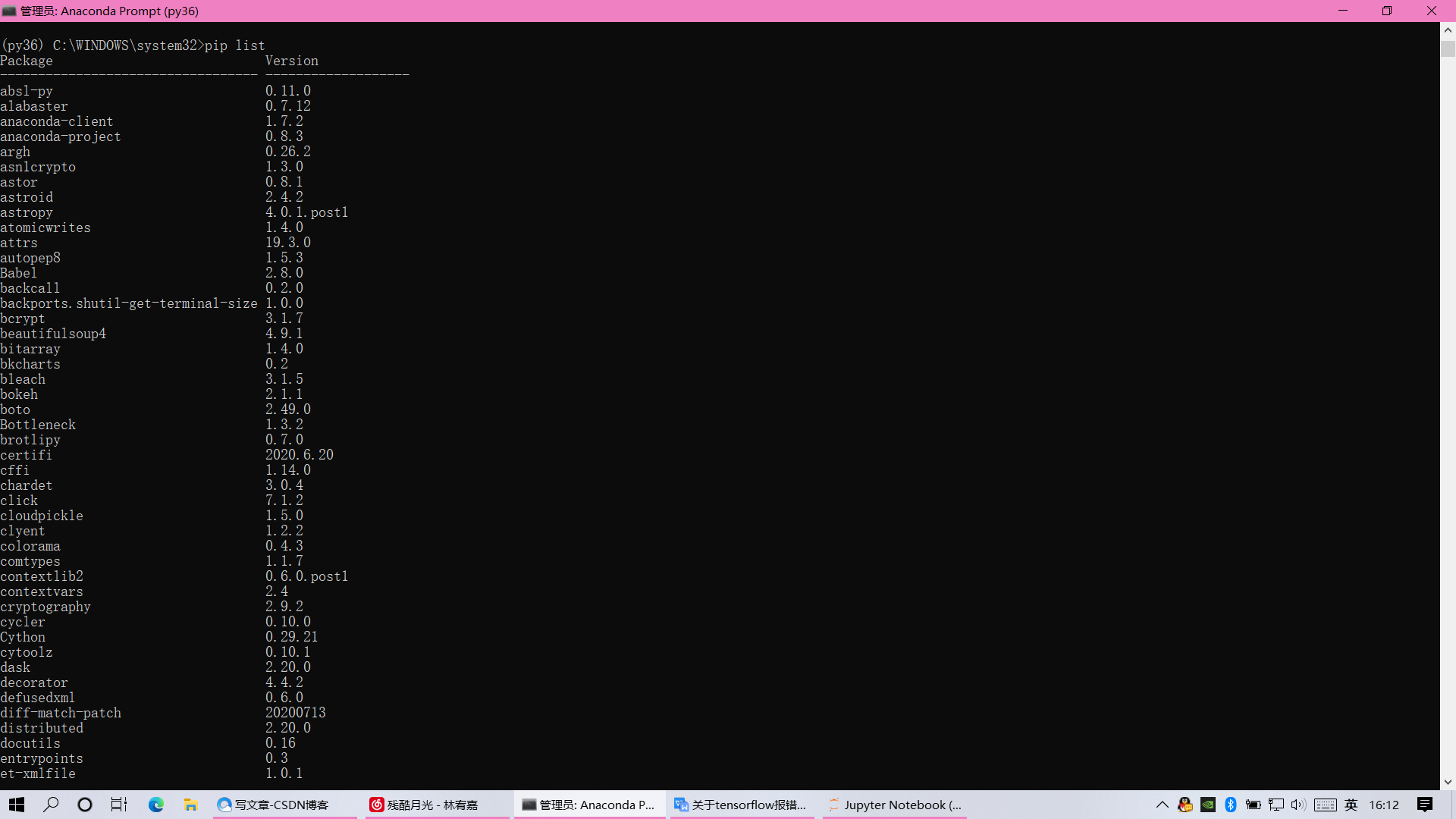
Task: Open File Explorer from the taskbar
Action: (191, 805)
